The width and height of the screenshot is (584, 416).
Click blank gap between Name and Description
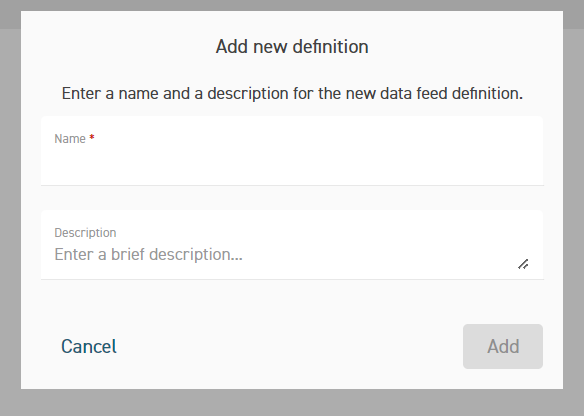(292, 198)
